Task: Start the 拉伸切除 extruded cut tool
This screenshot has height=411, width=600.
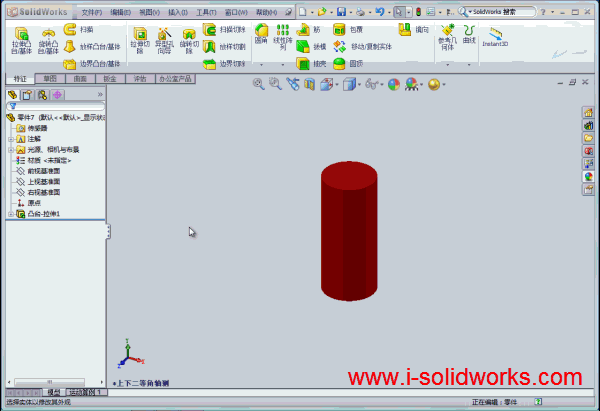Action: [x=140, y=40]
